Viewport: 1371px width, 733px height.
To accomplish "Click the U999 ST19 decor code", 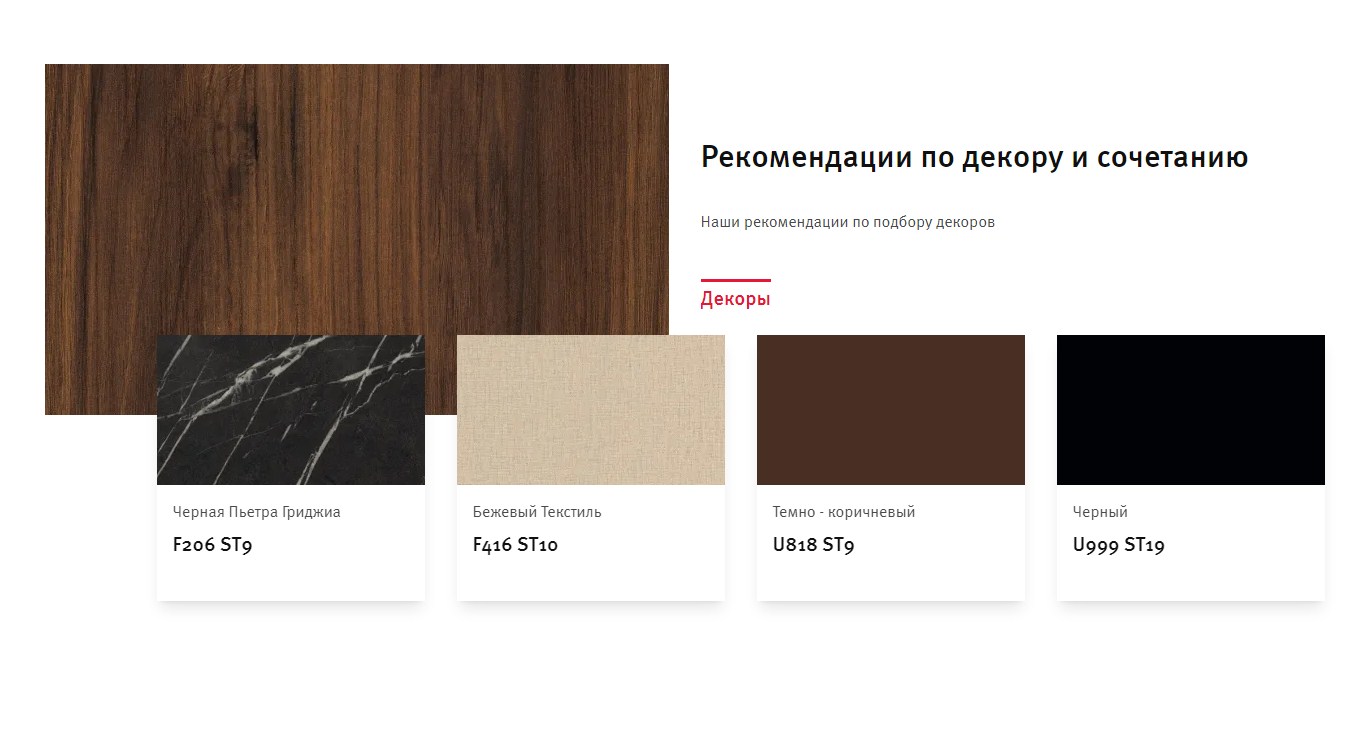I will 1119,545.
